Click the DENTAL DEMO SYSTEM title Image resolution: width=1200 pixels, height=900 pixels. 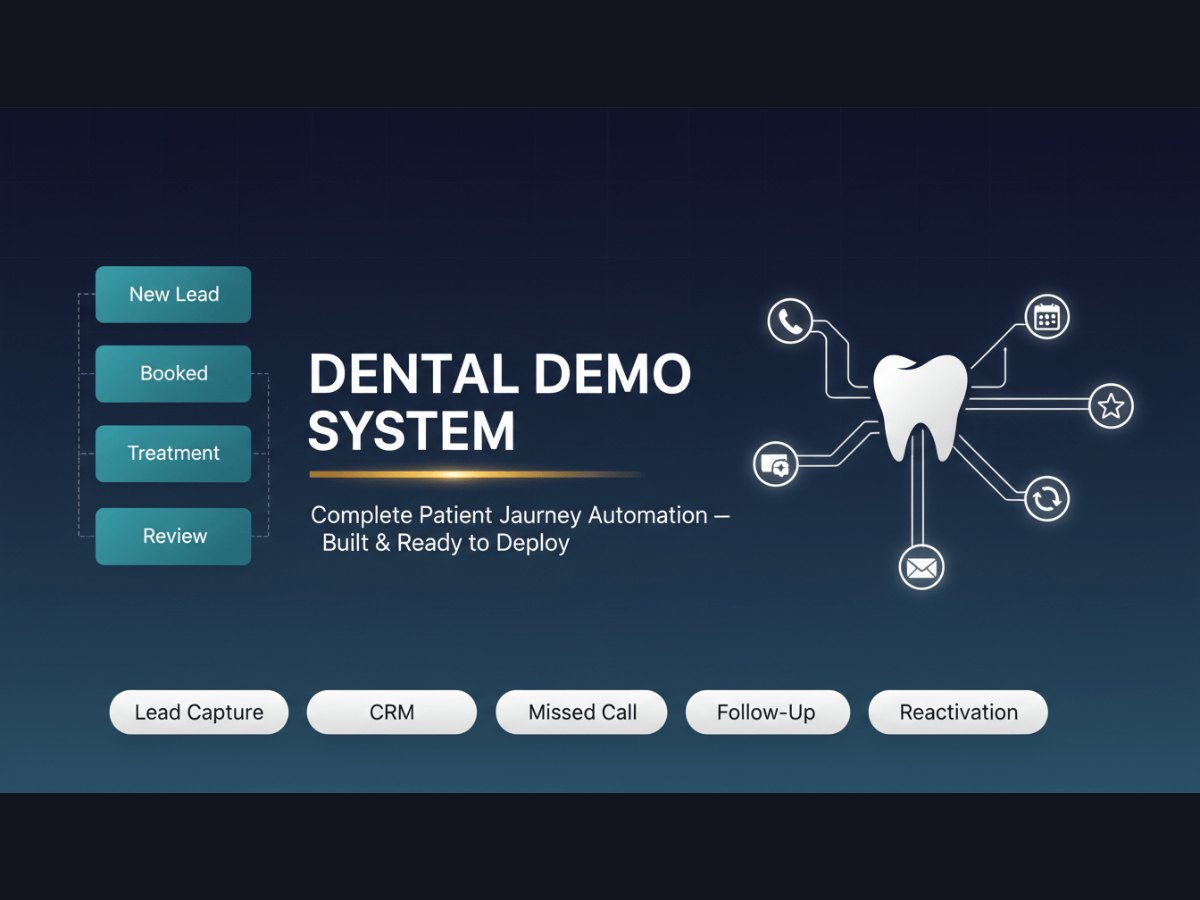pos(500,403)
